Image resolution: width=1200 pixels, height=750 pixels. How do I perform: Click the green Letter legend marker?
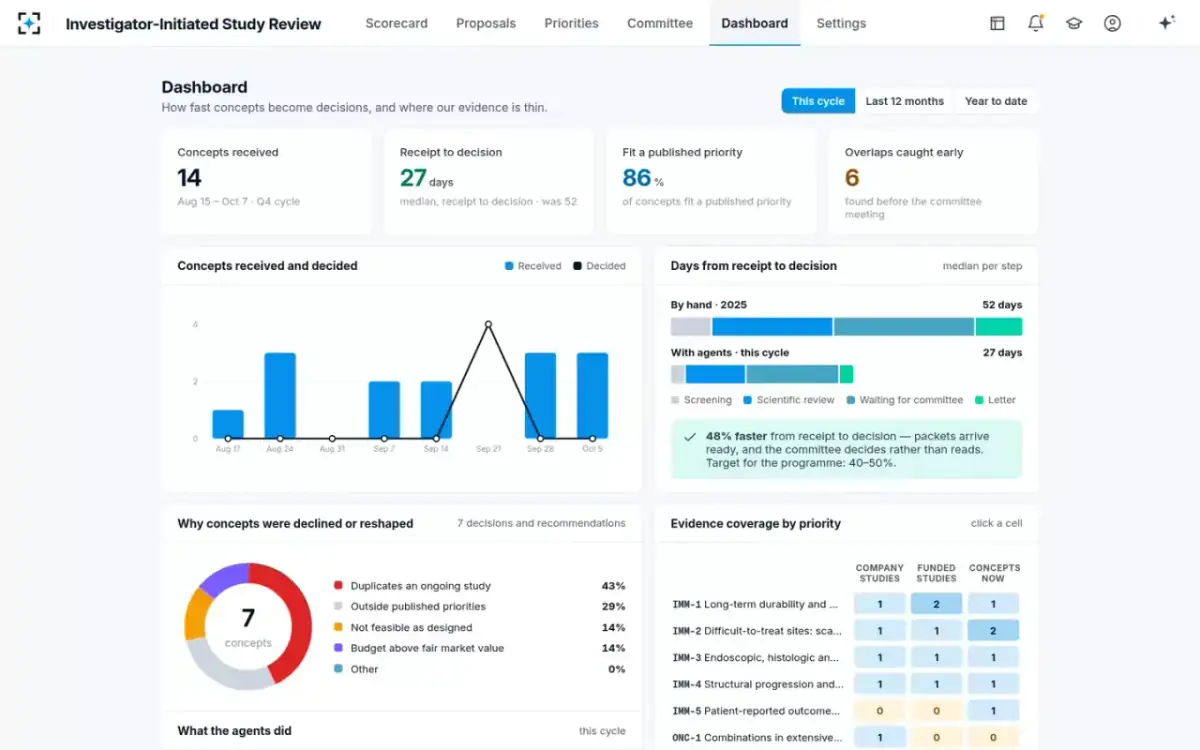[x=979, y=400]
